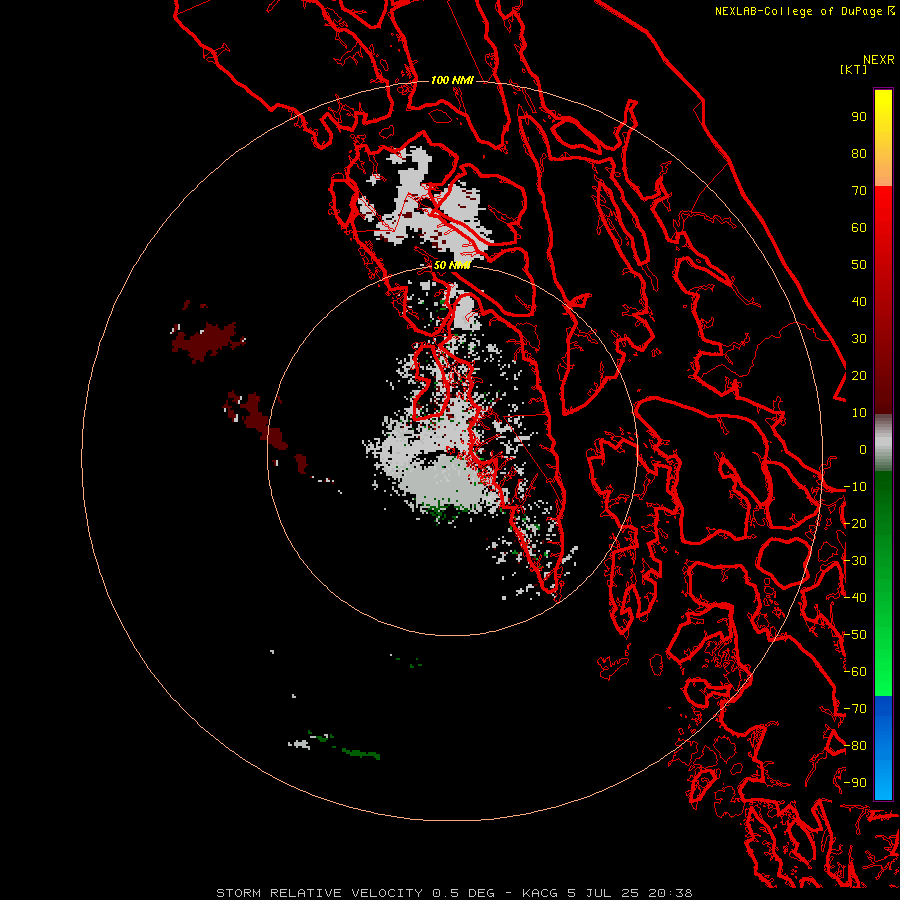
Task: Click the -70 value on the velocity scale
Action: pos(855,709)
